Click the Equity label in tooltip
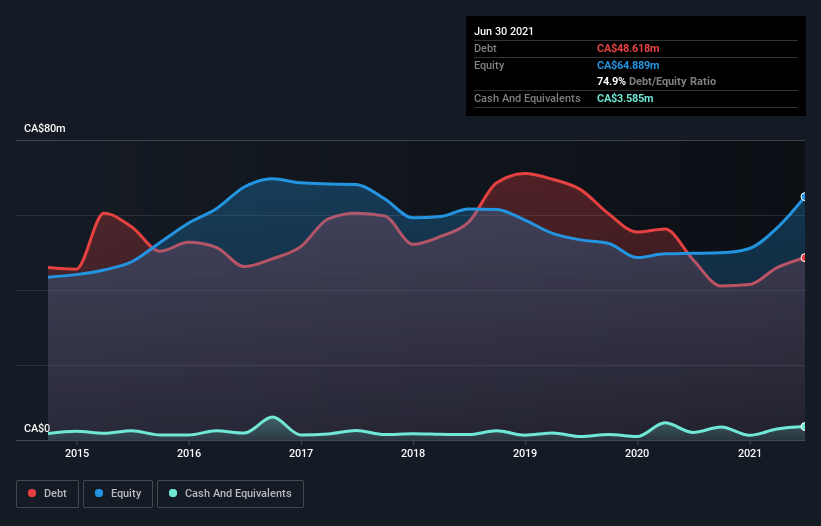Viewport: 821px width, 526px height. click(489, 65)
